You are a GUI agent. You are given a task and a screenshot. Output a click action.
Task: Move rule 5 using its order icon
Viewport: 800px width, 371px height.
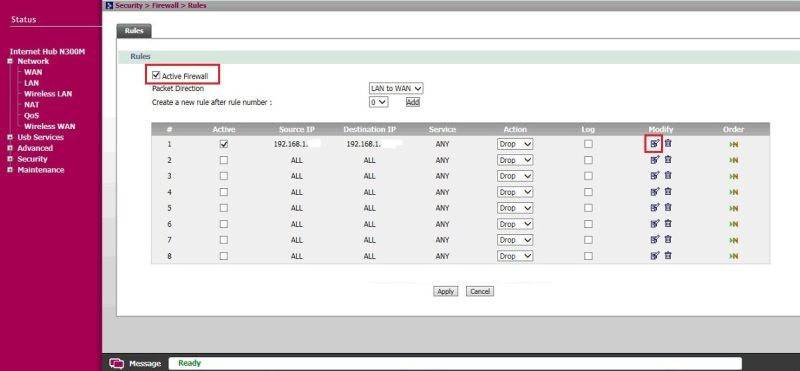click(734, 208)
